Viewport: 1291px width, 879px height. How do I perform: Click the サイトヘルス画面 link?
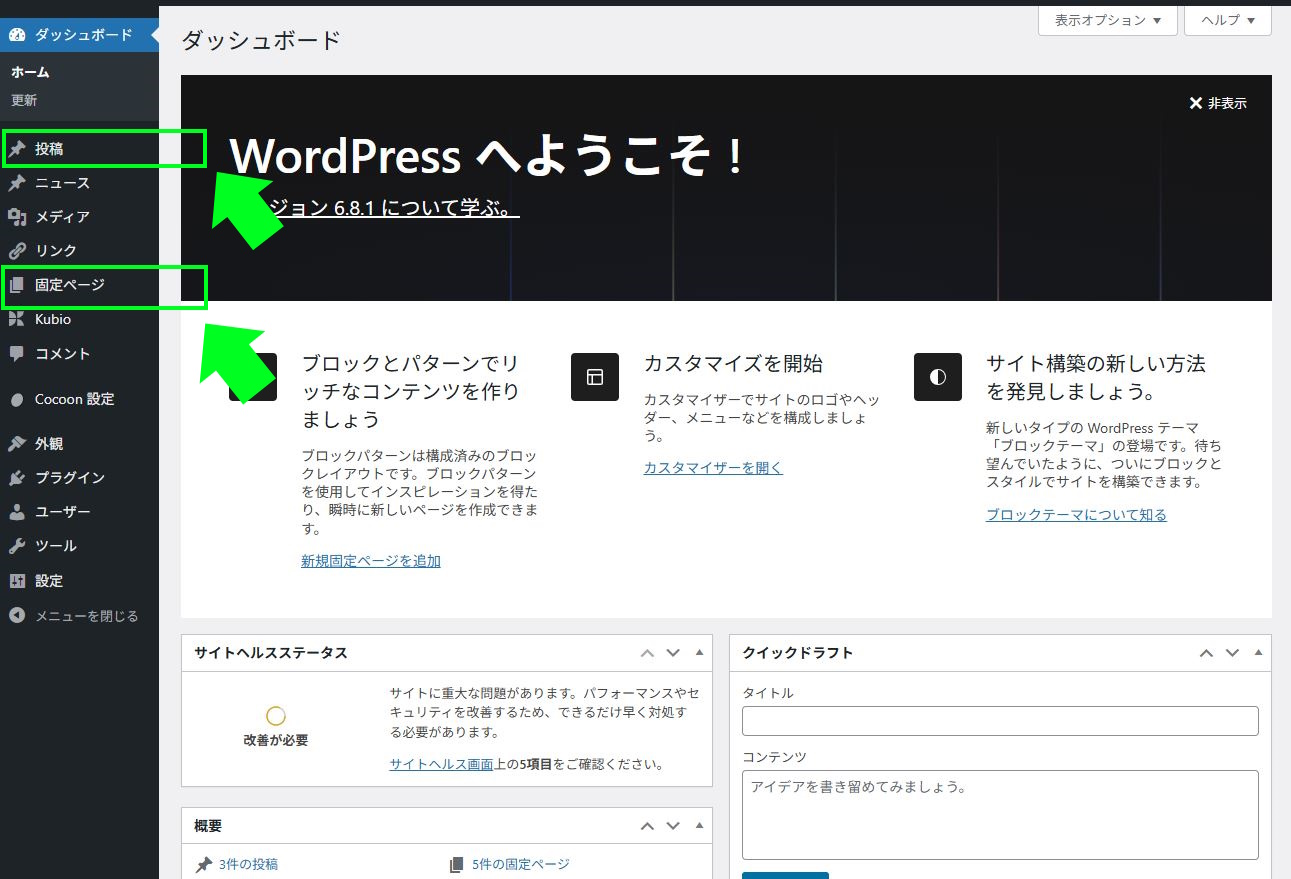[441, 764]
